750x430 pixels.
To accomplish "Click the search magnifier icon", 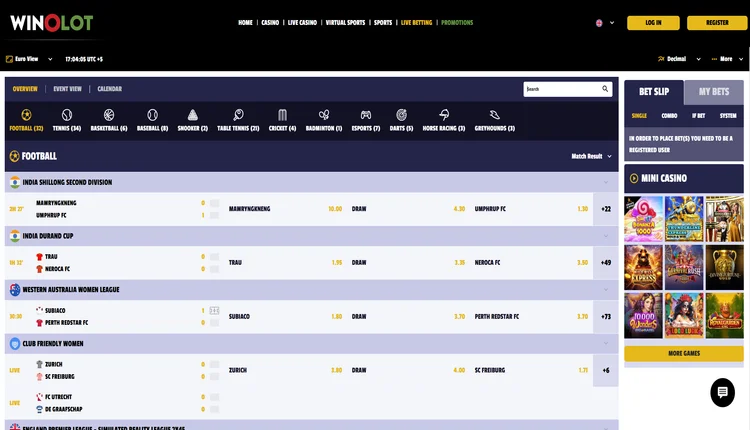I will tap(605, 89).
